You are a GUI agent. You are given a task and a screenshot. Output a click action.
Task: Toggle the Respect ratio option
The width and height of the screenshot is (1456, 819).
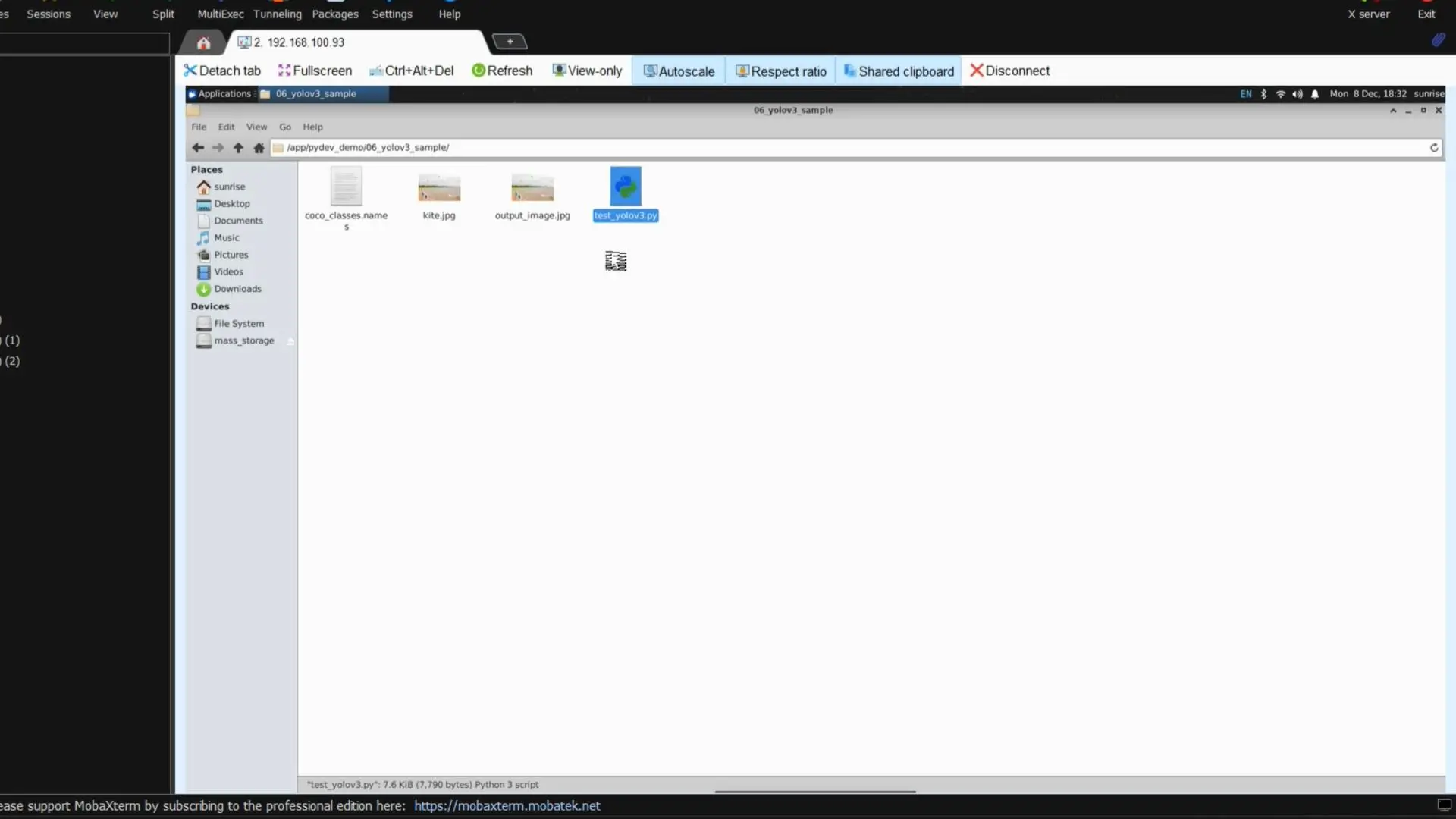781,71
